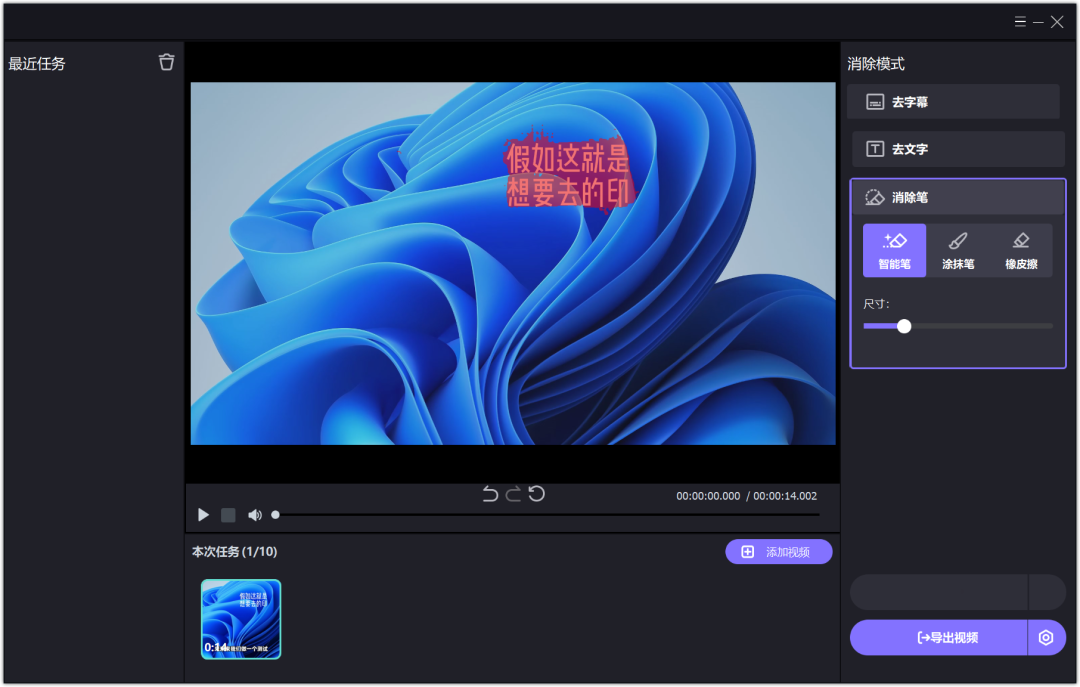Close the application window
This screenshot has width=1080, height=687.
pos(1057,22)
